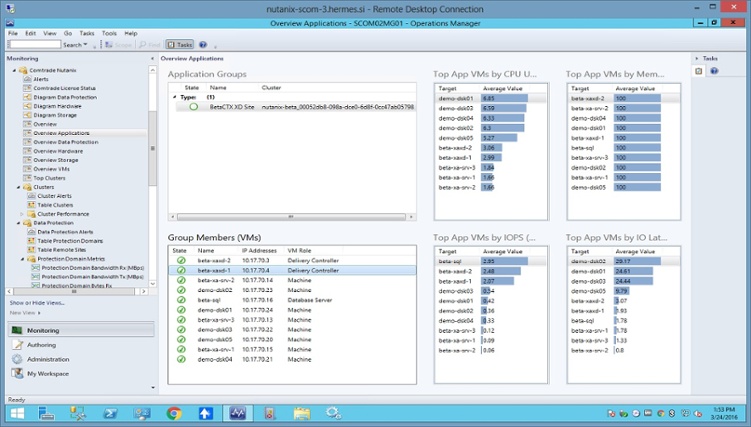
Task: Open Protection Domain Bandwidth Rx performance icon
Action: point(35,268)
